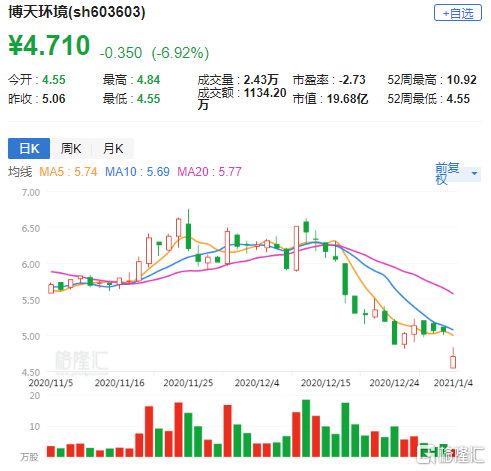Click the 6.50 price axis label
The height and width of the screenshot is (471, 491).
coord(31,228)
